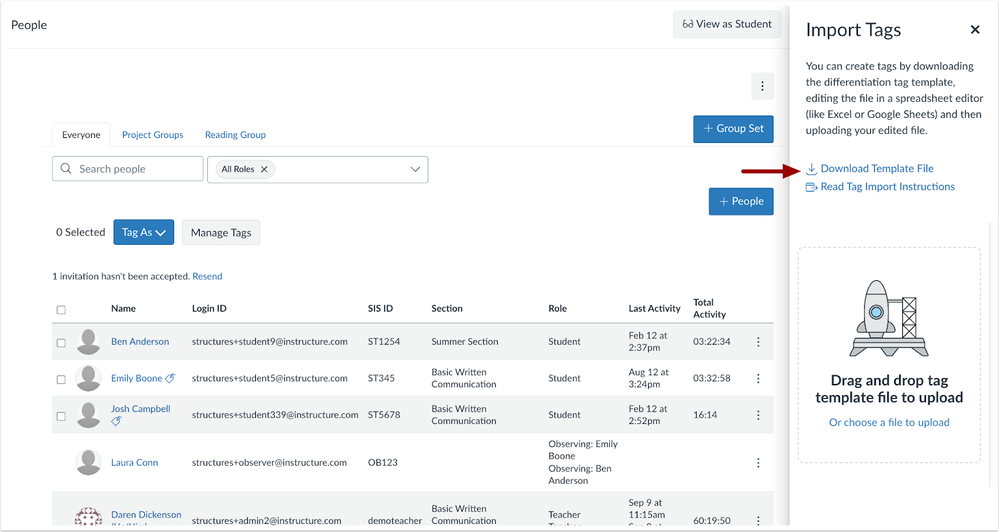This screenshot has width=999, height=532.
Task: Open the page options kebab menu above Group Set
Action: (762, 86)
